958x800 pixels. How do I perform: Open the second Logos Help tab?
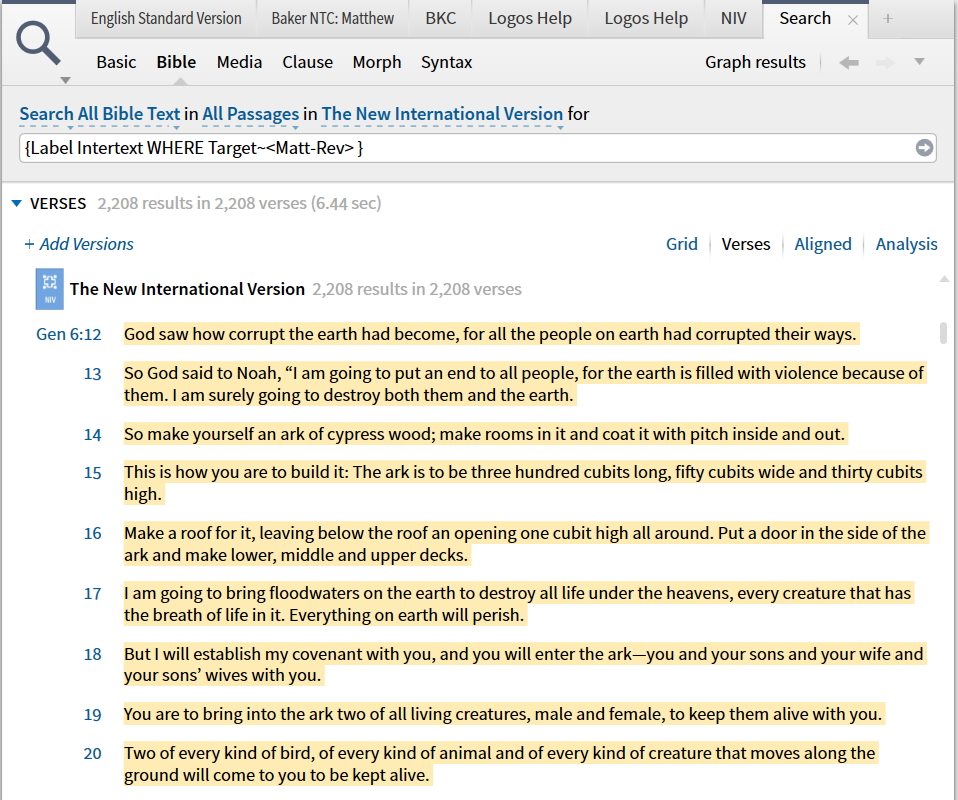[x=646, y=19]
